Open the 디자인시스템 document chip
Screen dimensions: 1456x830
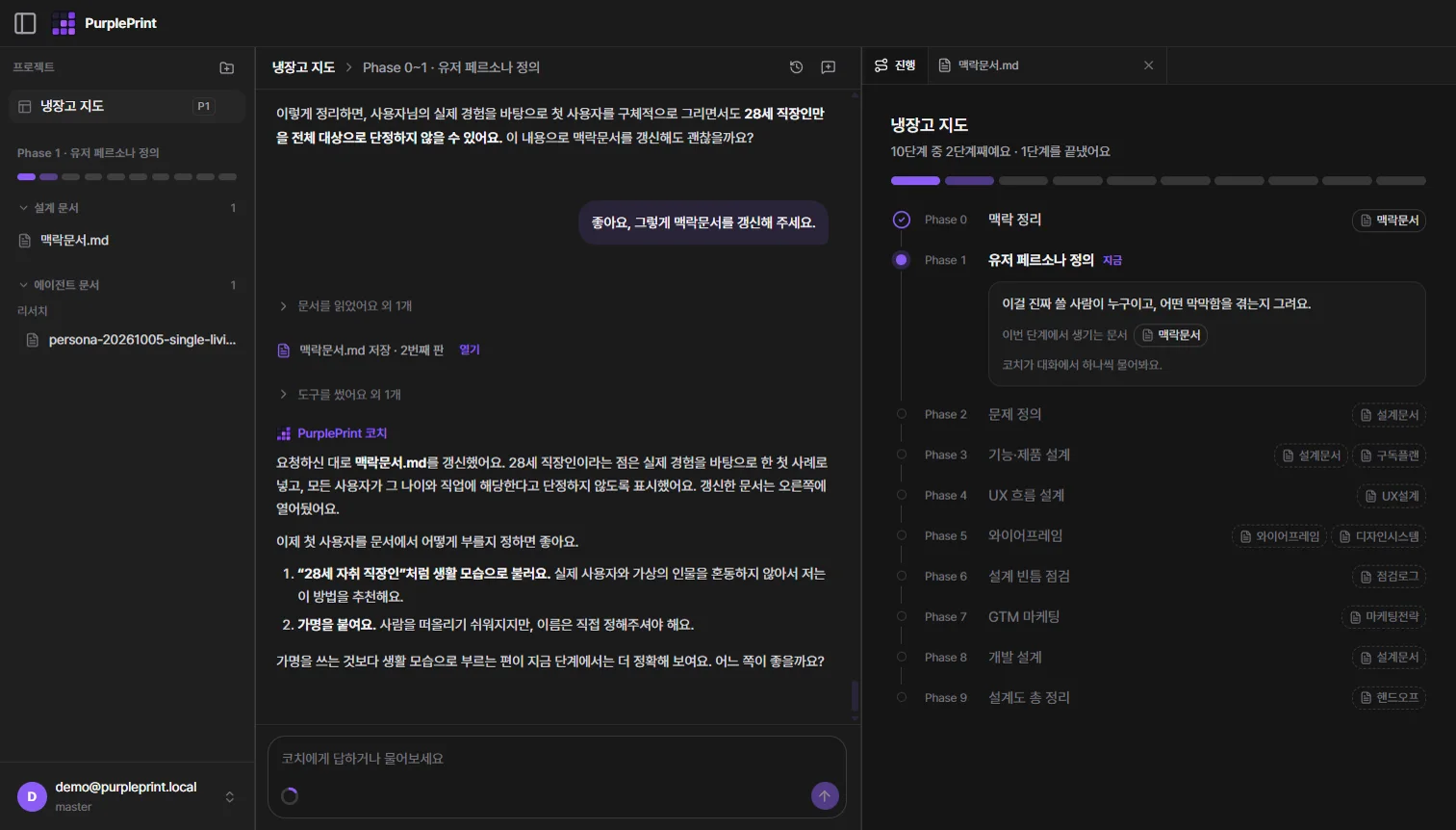[x=1378, y=536]
